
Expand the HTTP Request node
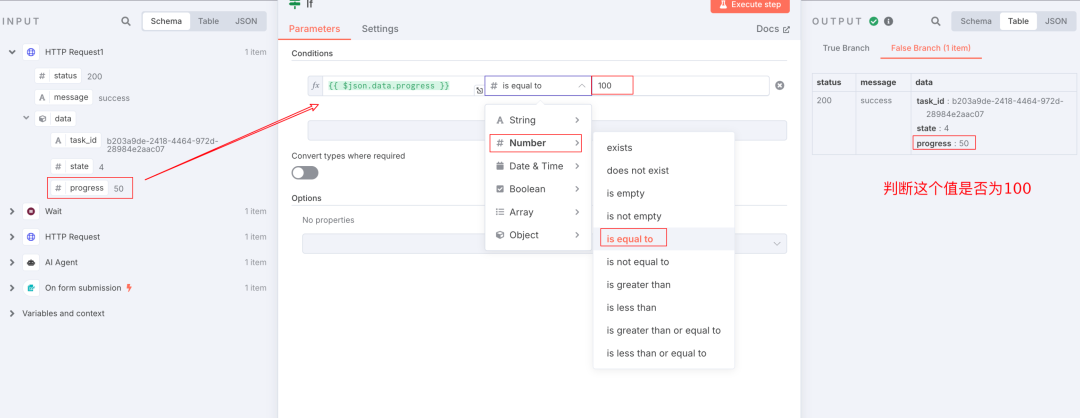[12, 237]
